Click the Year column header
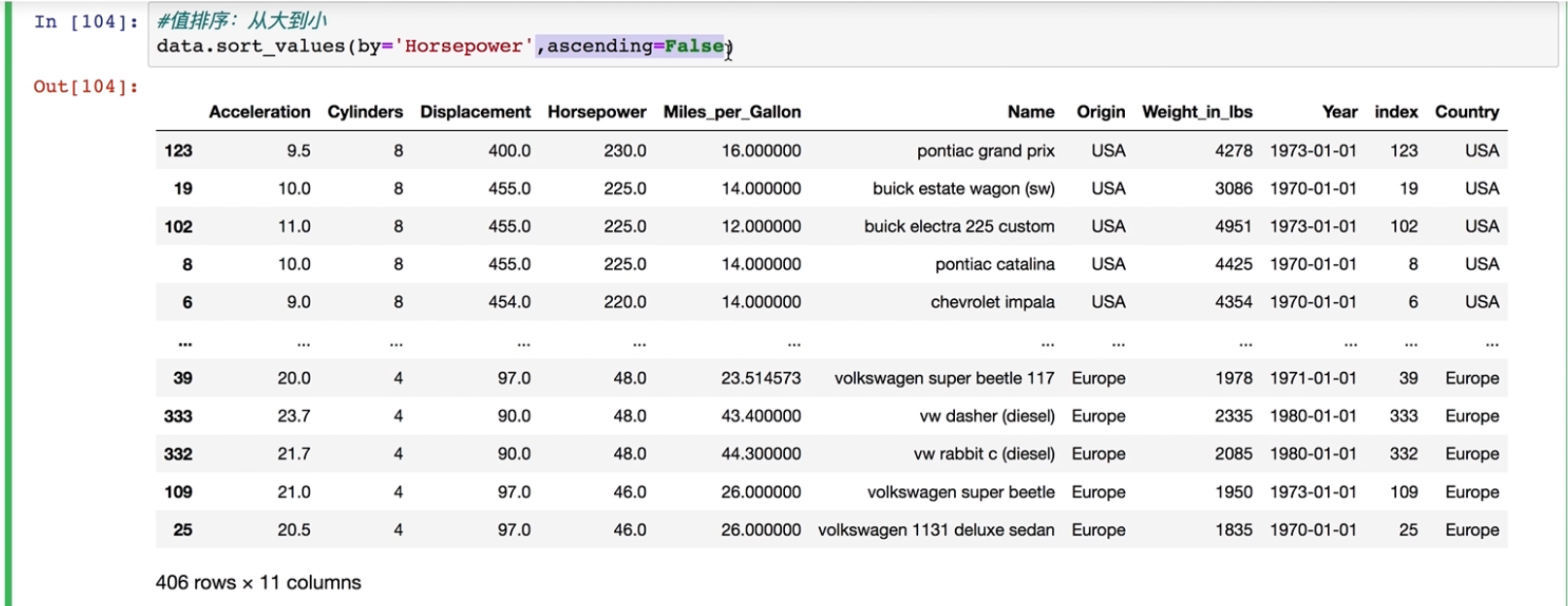This screenshot has height=606, width=1568. coord(1340,112)
